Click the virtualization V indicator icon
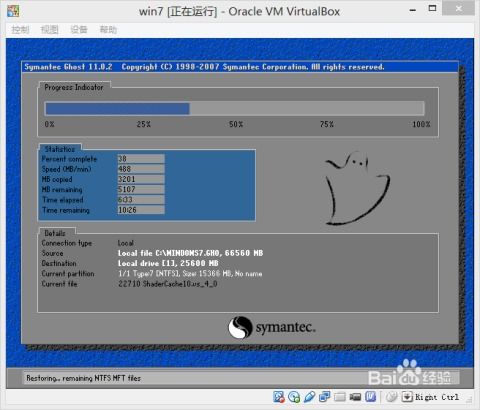The height and width of the screenshot is (410, 480). [371, 397]
